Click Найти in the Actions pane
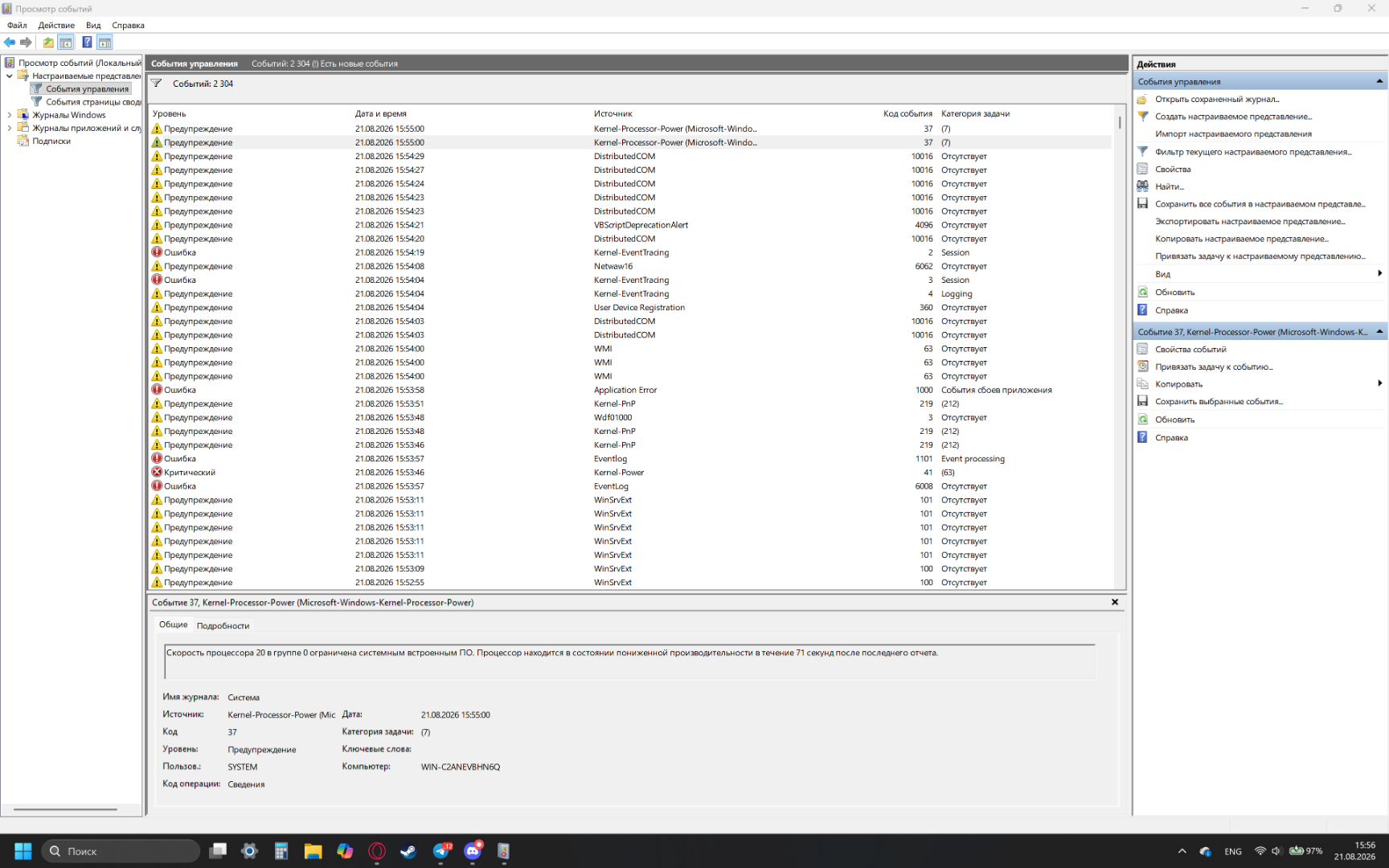Image resolution: width=1389 pixels, height=868 pixels. (1170, 186)
